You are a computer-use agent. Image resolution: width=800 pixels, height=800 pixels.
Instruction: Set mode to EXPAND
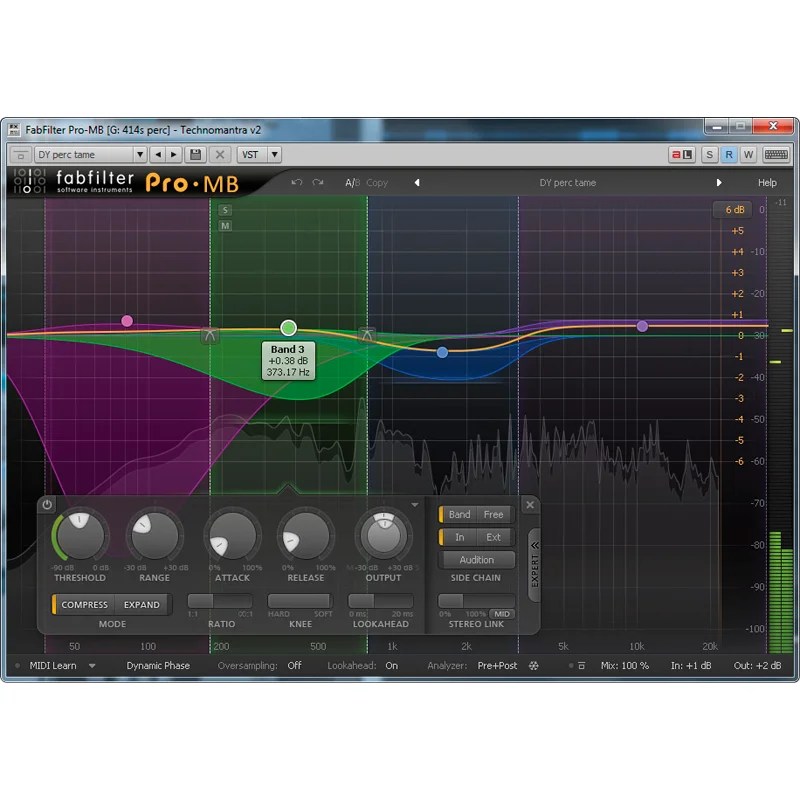[x=142, y=605]
